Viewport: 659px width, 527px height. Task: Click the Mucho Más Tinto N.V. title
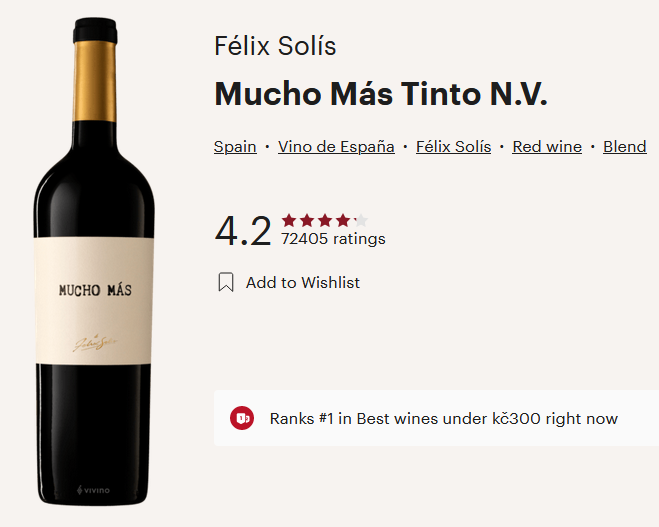381,95
